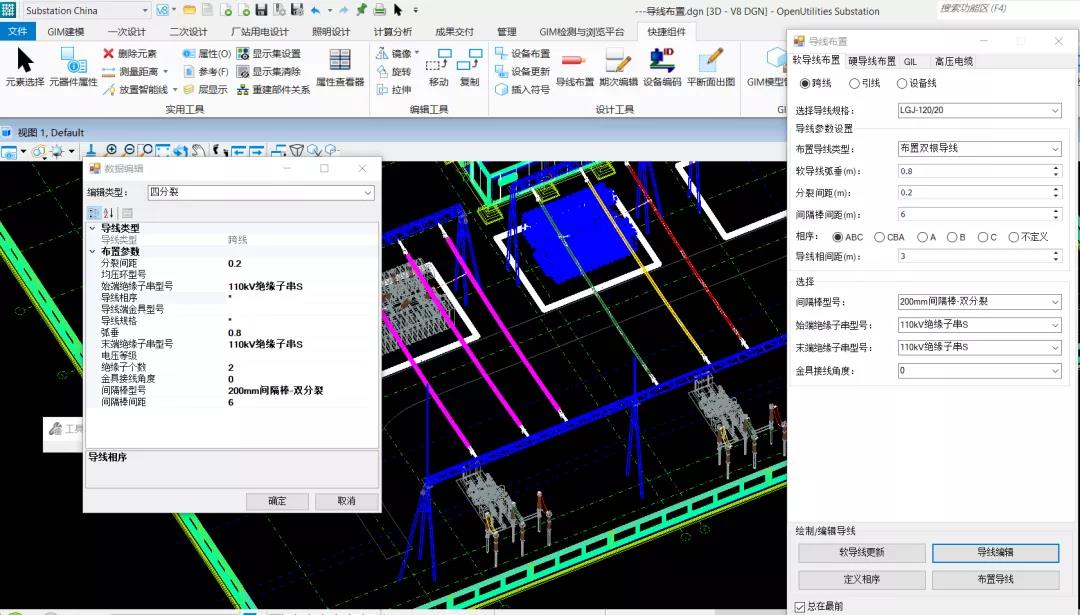Open the 期次编辑 tool
1080x615 pixels.
(618, 67)
